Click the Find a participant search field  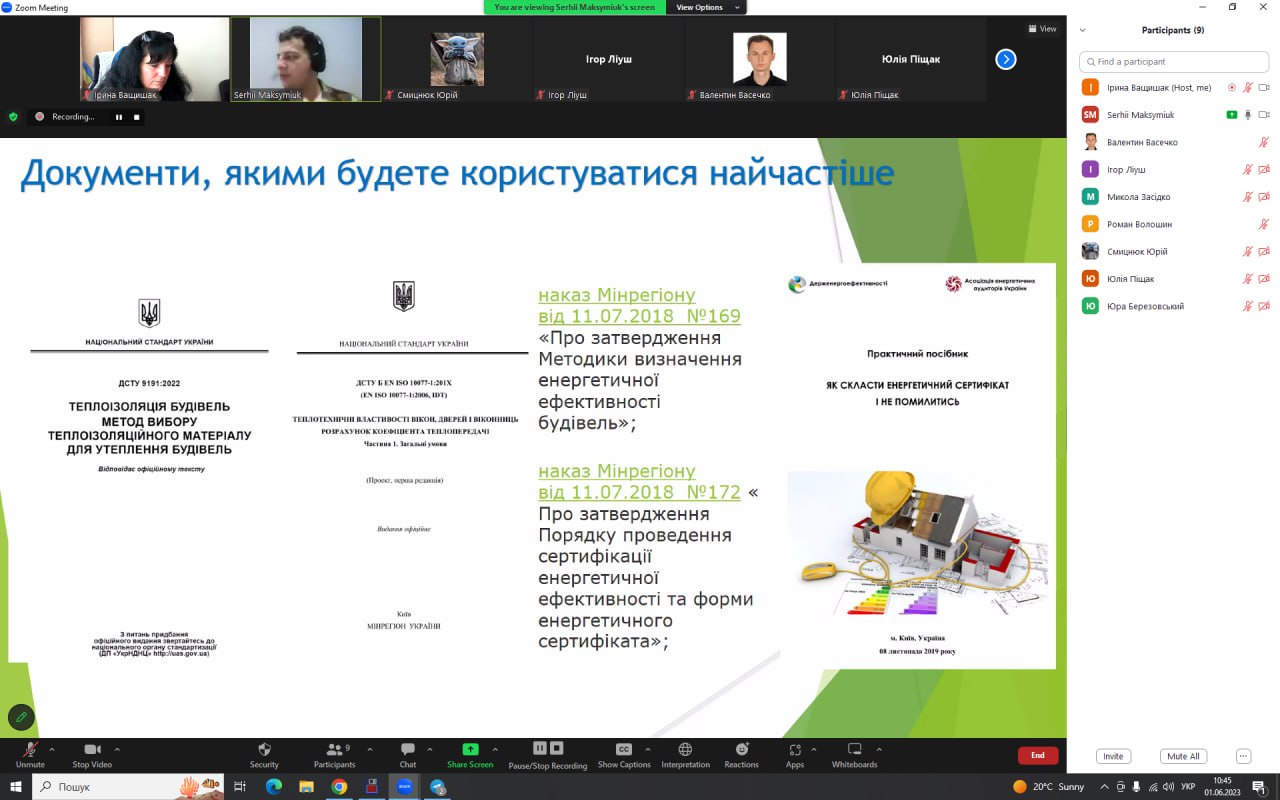click(1174, 62)
